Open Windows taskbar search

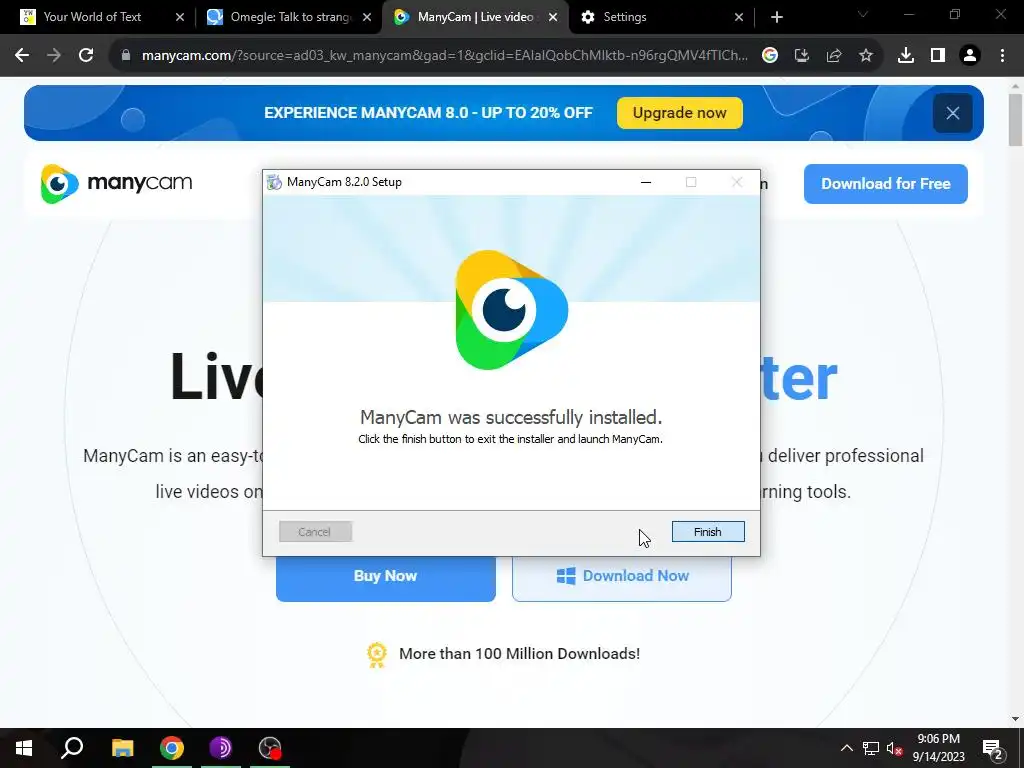[x=72, y=748]
